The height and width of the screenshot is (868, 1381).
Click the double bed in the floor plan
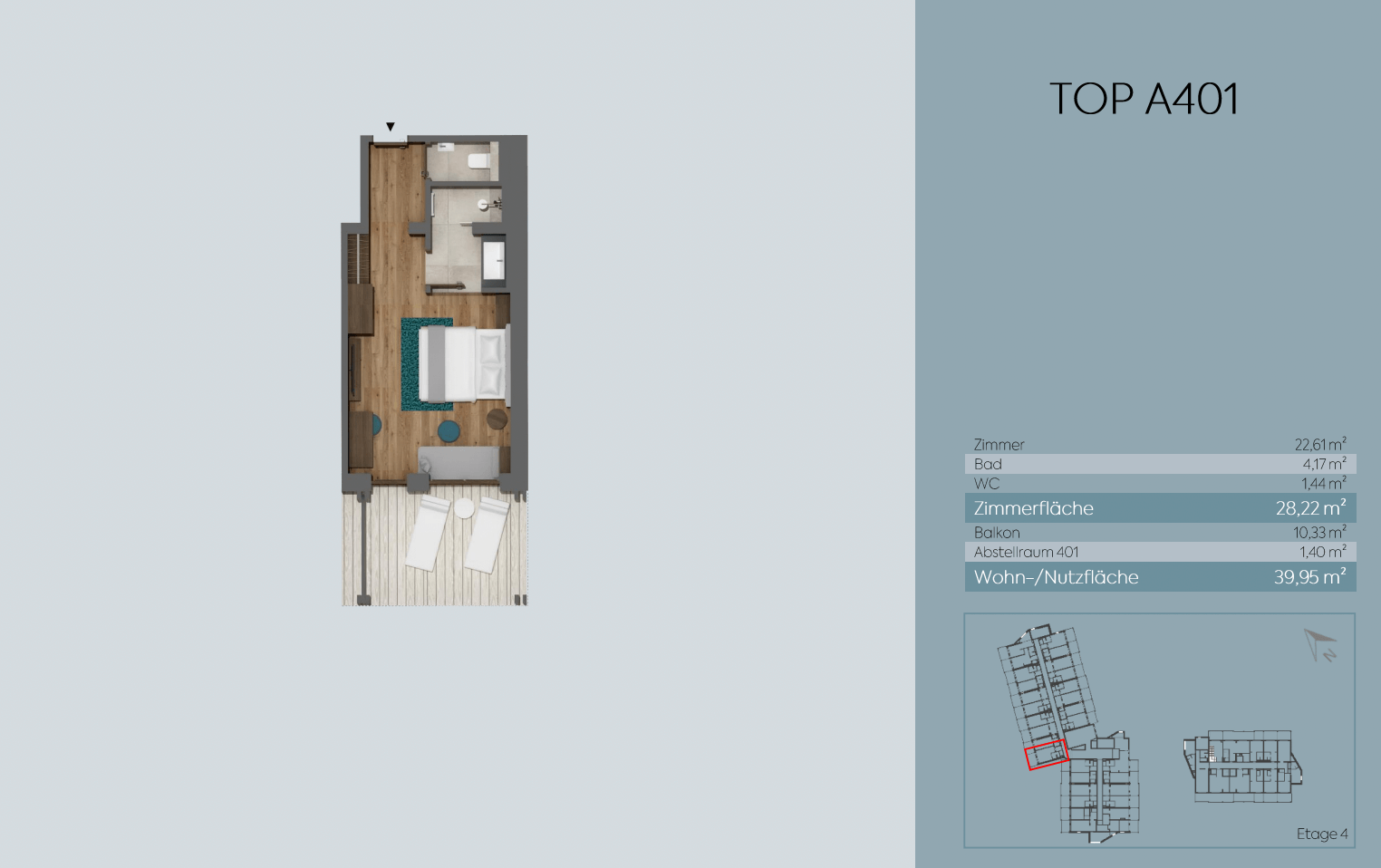pyautogui.click(x=462, y=363)
